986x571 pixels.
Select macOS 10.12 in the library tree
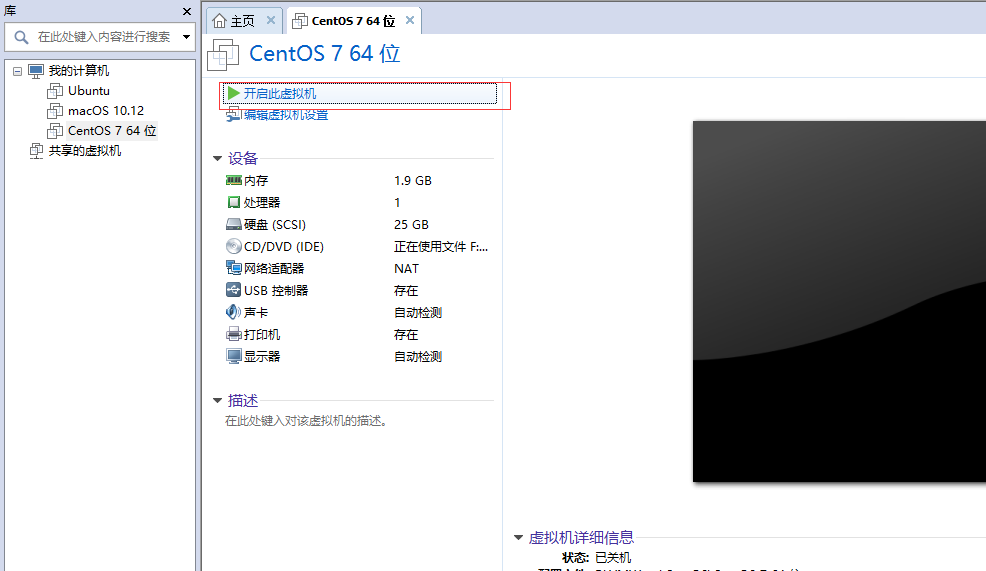click(x=106, y=111)
